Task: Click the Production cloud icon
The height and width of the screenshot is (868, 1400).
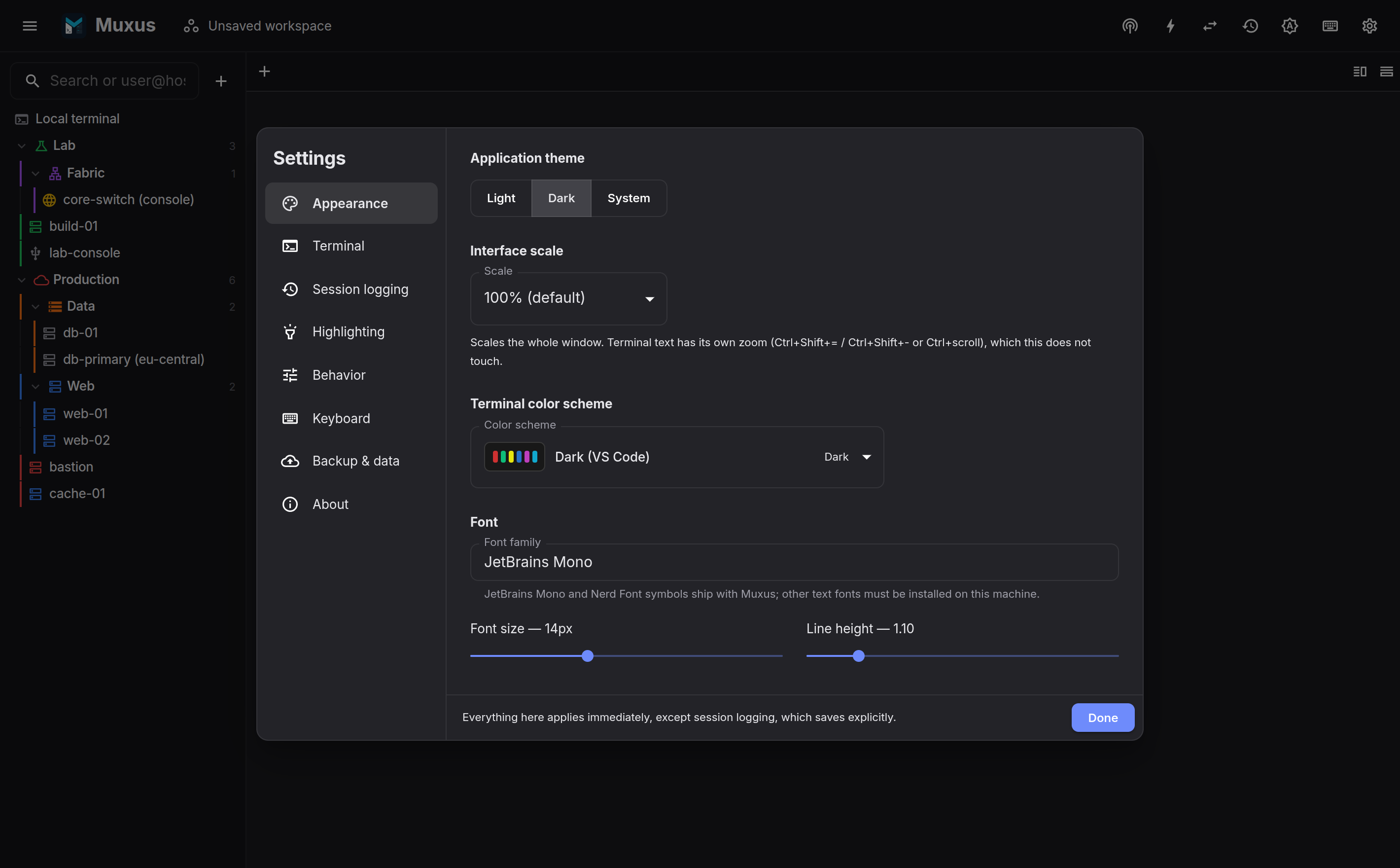Action: [x=41, y=280]
